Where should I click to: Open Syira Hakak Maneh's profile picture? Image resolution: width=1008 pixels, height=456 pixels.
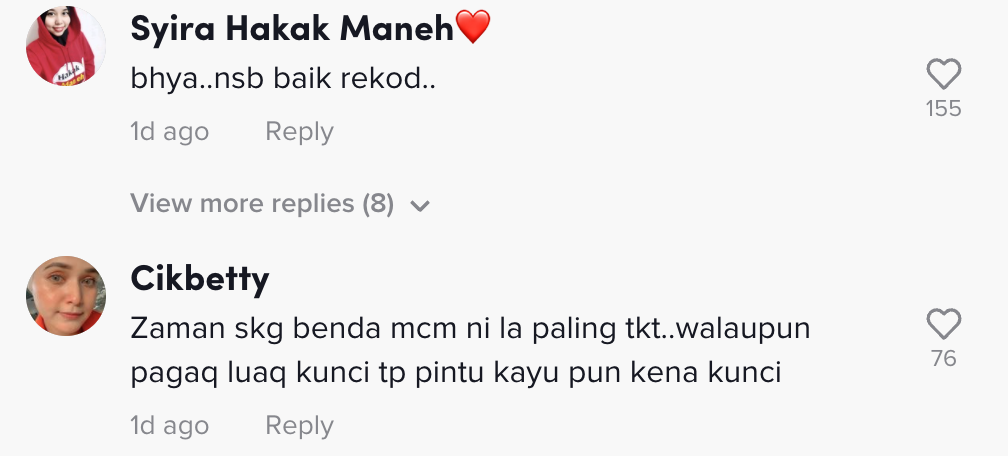[x=66, y=46]
